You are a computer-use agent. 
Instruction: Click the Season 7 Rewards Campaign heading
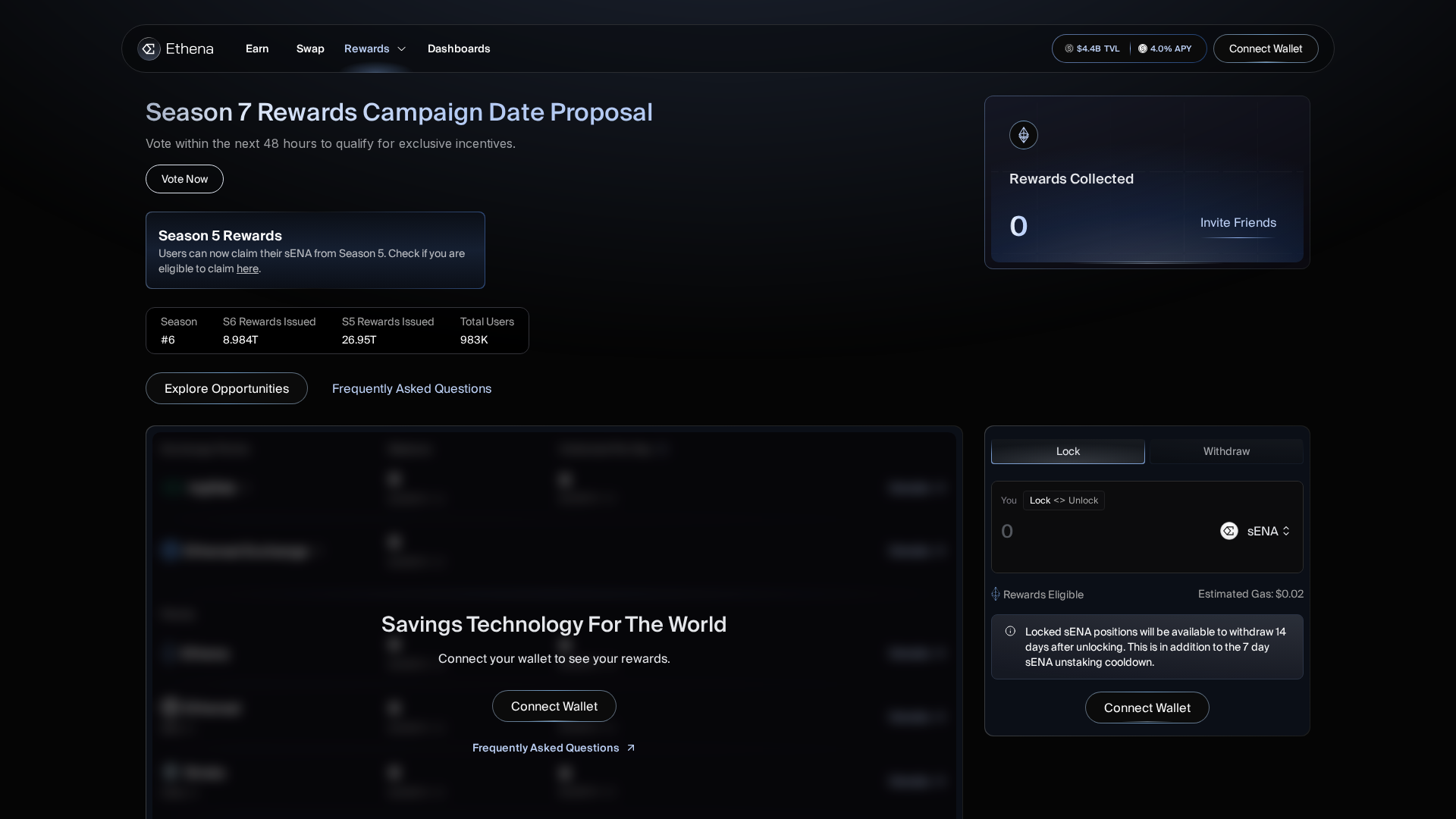pyautogui.click(x=399, y=111)
